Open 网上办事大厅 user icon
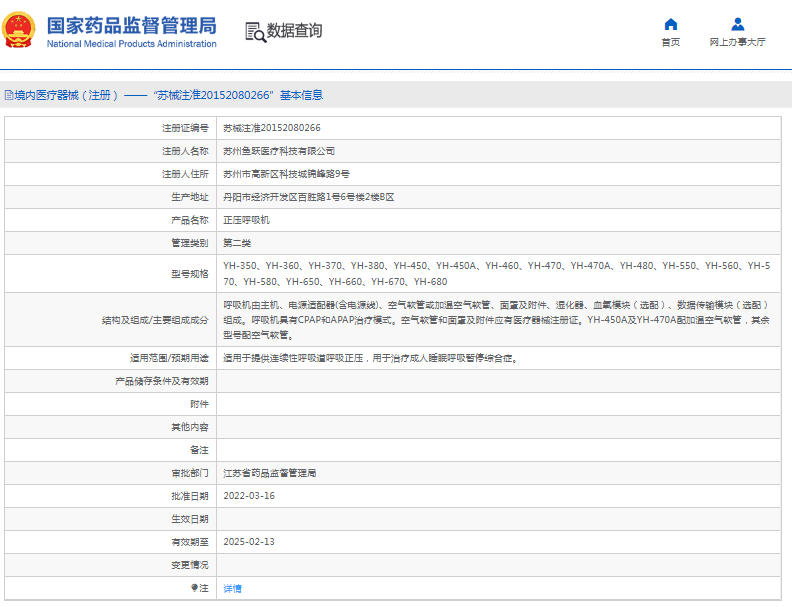The image size is (792, 607). 737,24
